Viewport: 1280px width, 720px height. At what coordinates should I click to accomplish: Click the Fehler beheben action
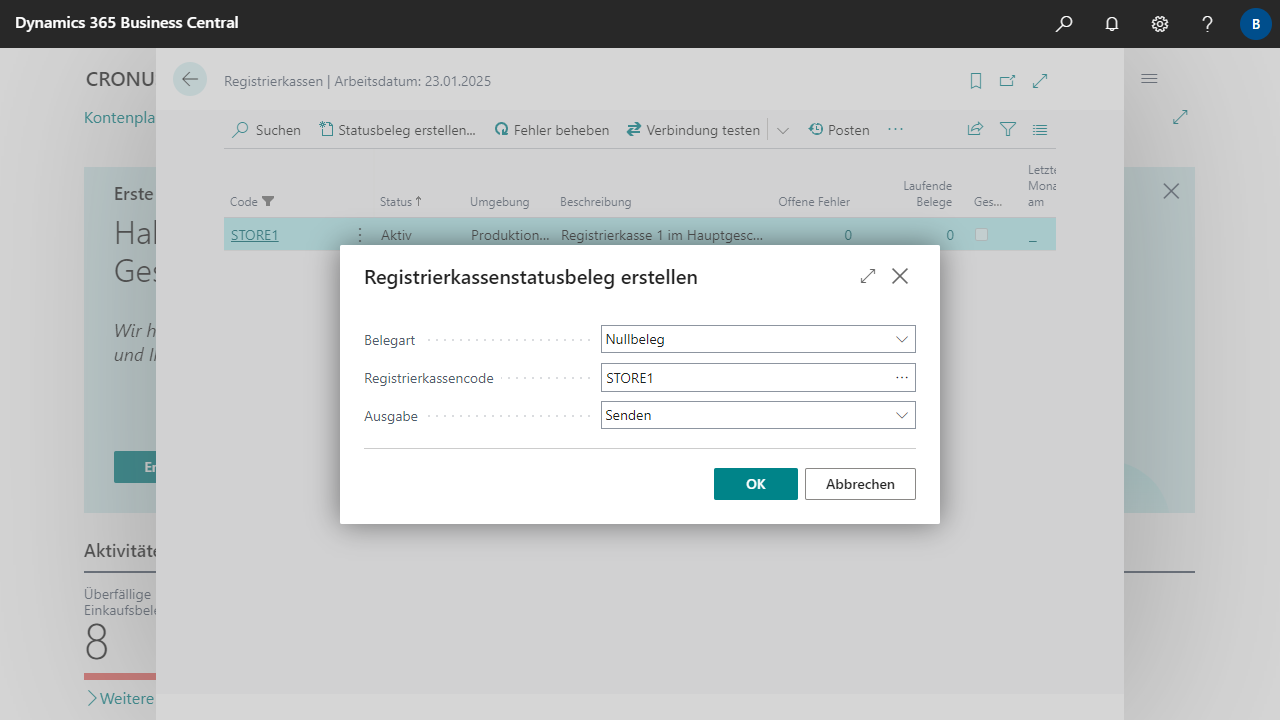[x=552, y=130]
